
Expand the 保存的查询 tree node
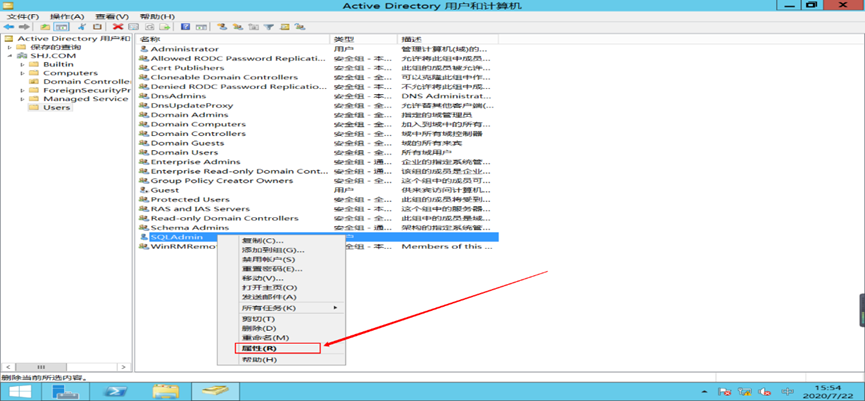9,47
